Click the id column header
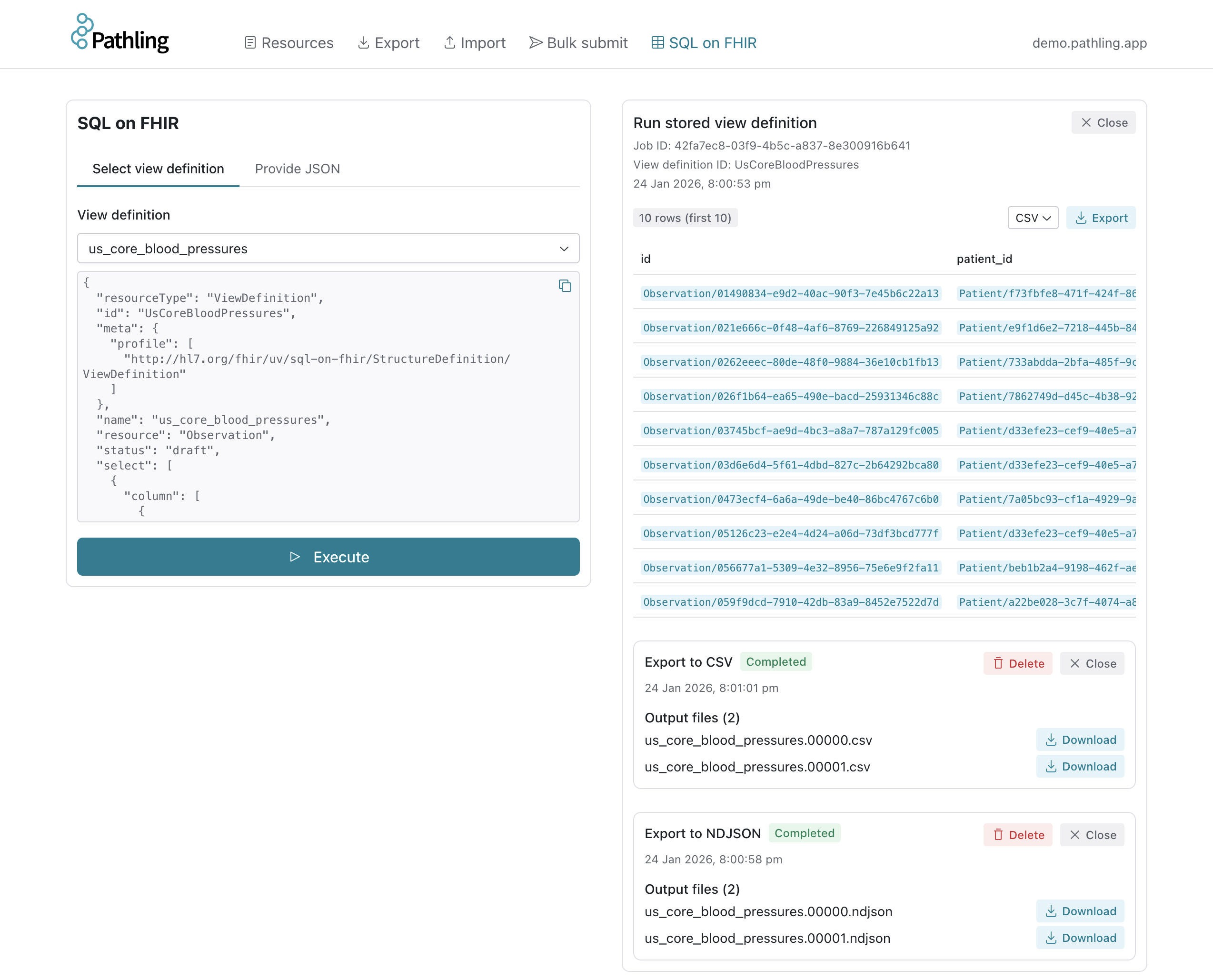 tap(646, 259)
